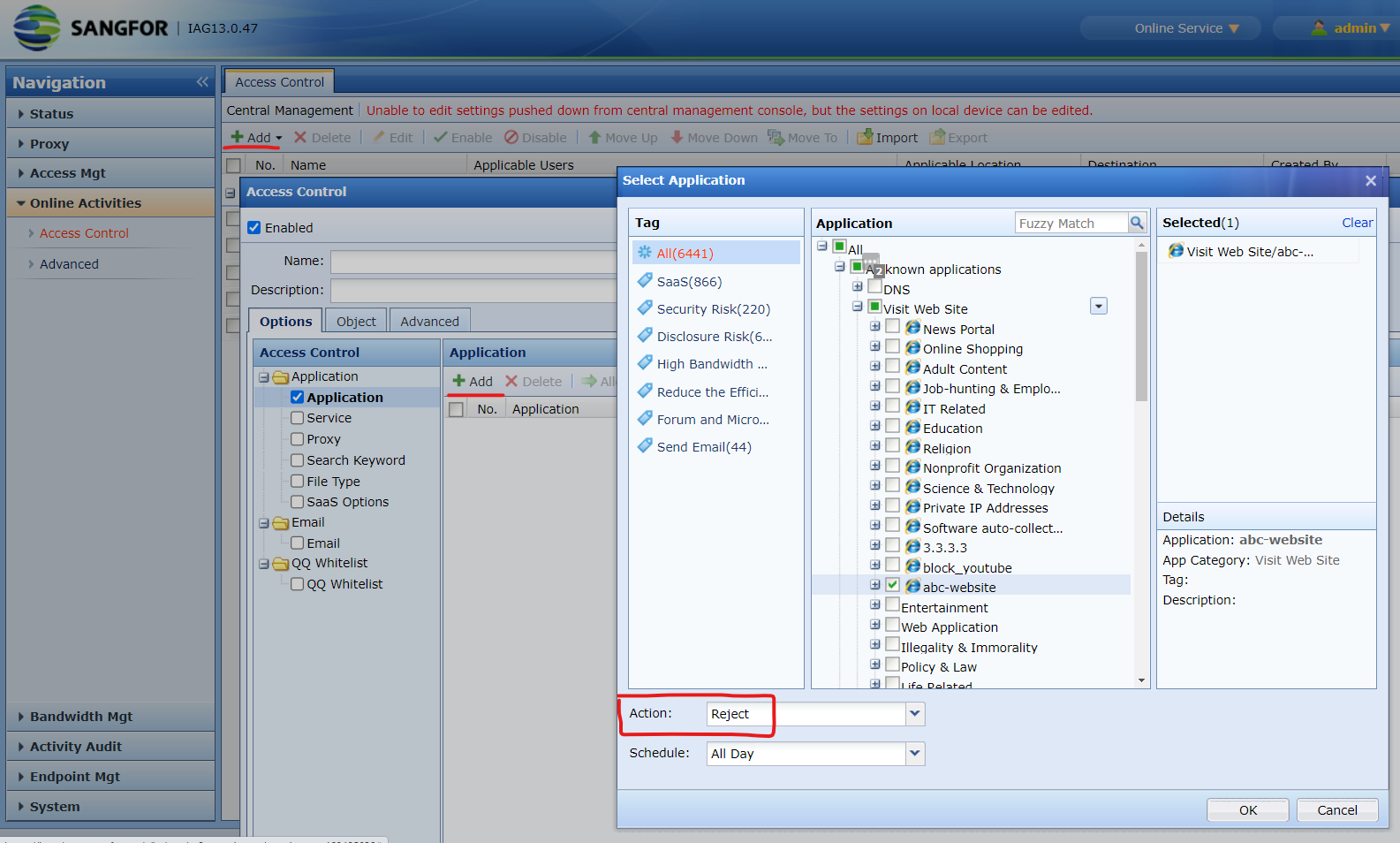Image resolution: width=1400 pixels, height=843 pixels.
Task: Click the OK button
Action: click(x=1248, y=810)
